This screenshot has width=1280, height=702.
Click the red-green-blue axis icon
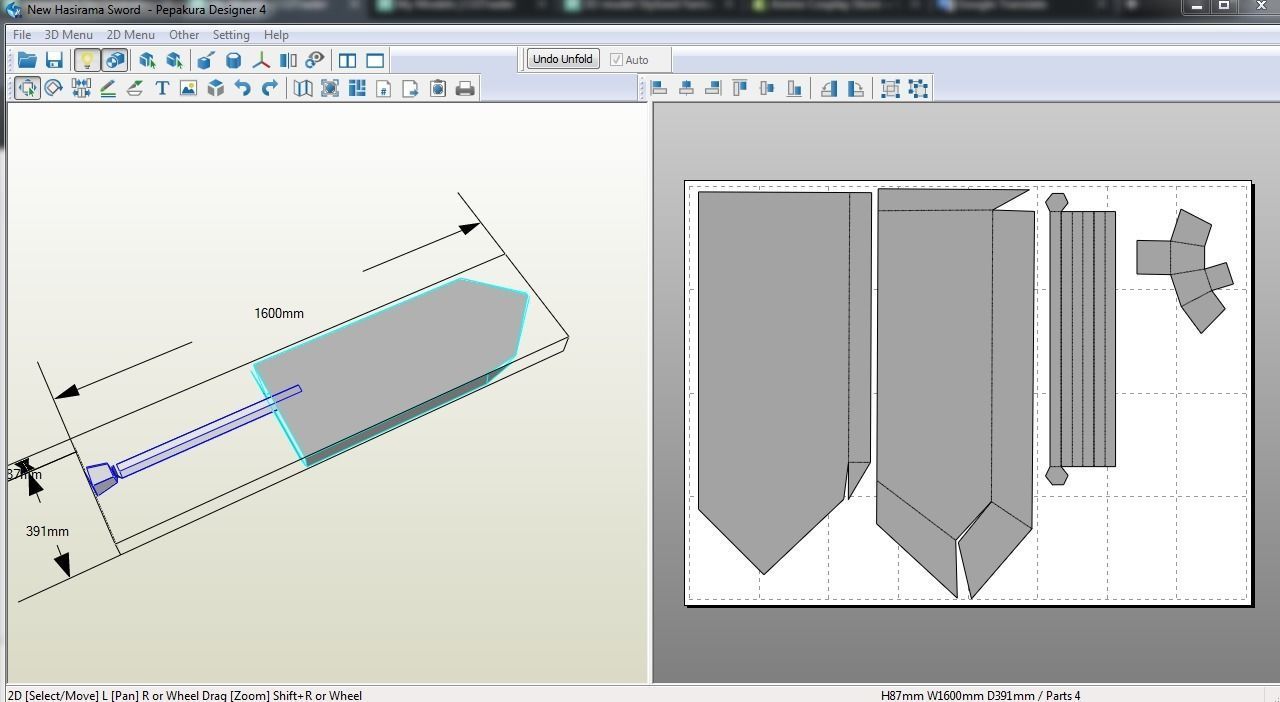point(261,60)
